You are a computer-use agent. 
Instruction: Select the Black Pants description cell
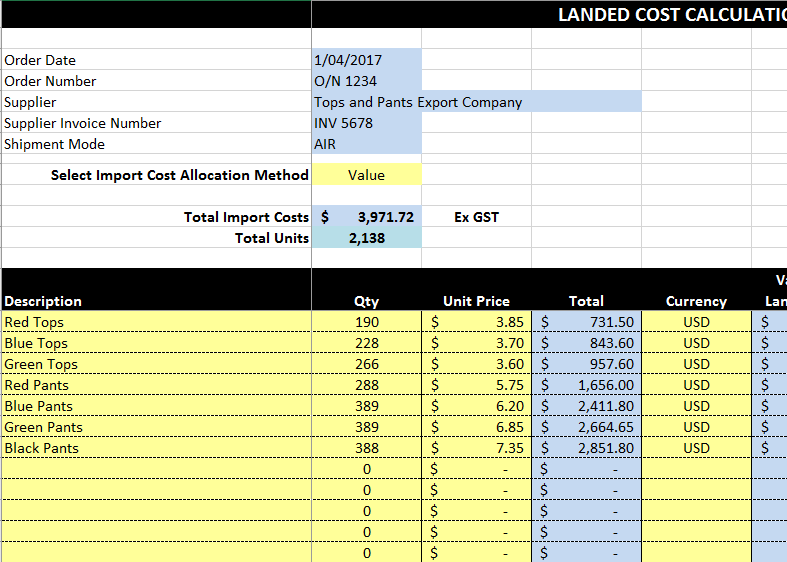coord(156,448)
